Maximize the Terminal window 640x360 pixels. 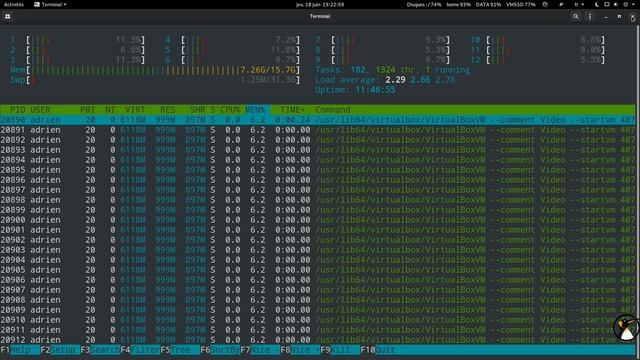[619, 17]
